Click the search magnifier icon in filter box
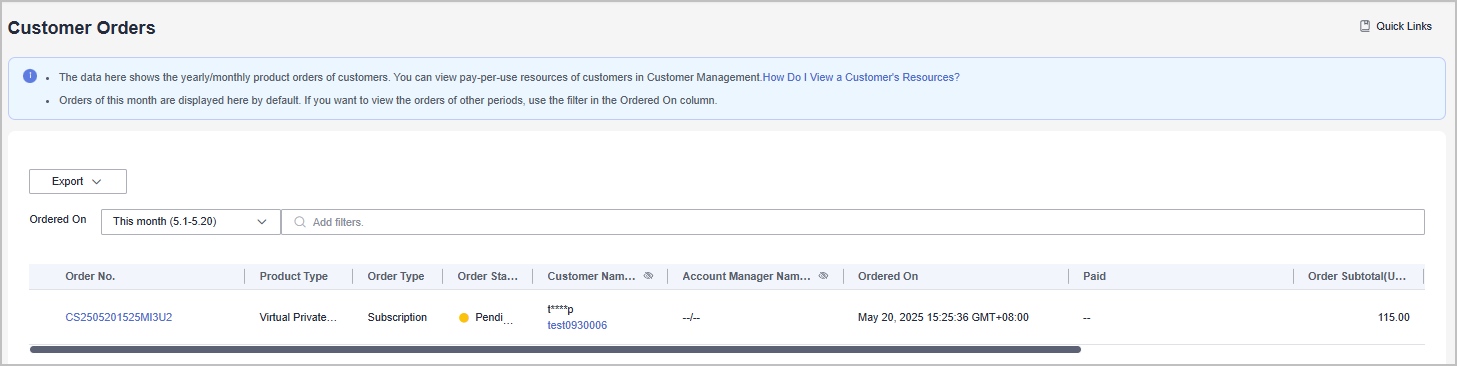The image size is (1457, 366). (x=299, y=222)
